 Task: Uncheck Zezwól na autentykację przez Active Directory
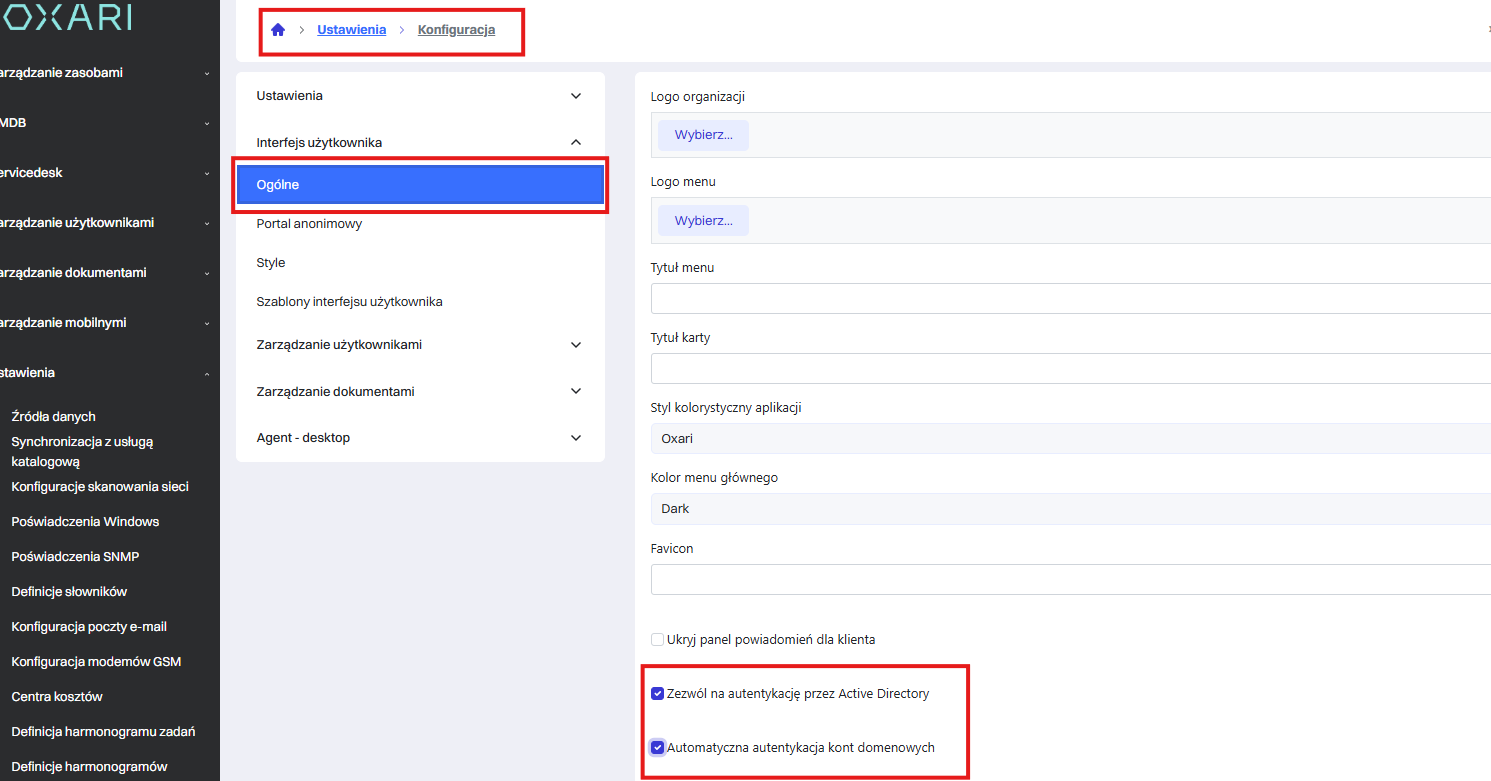(657, 694)
